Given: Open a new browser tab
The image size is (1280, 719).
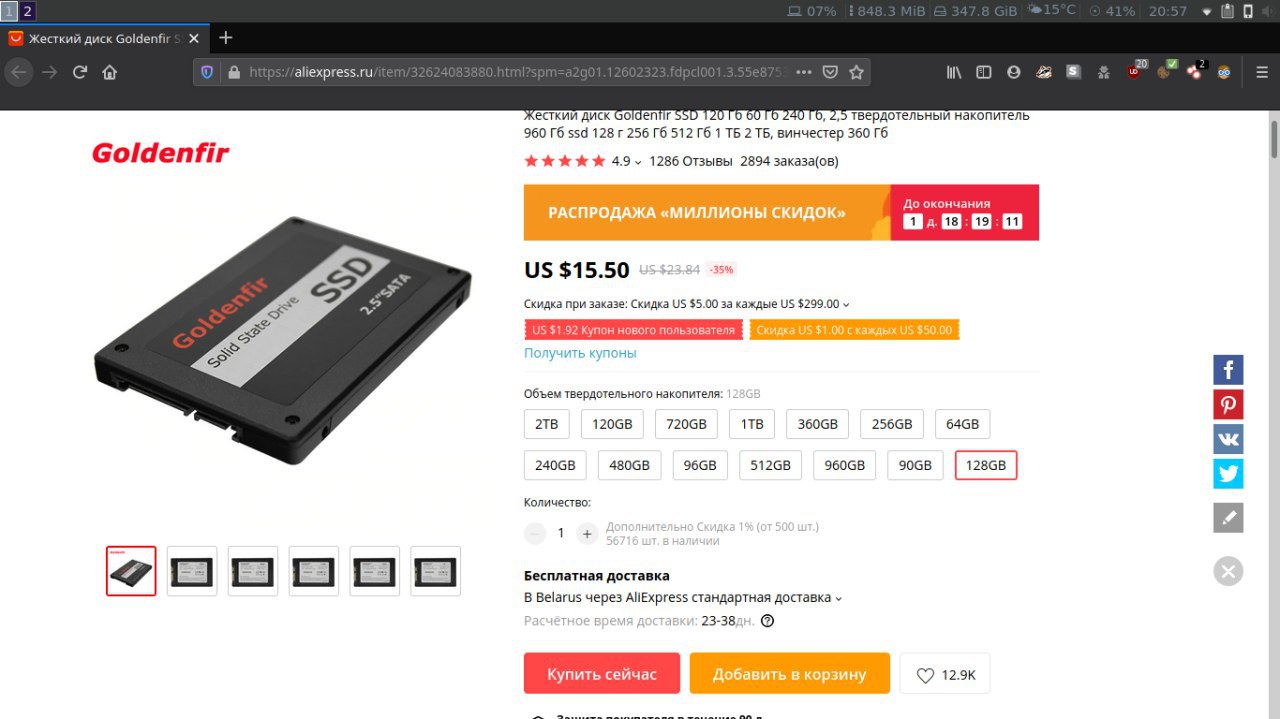Looking at the screenshot, I should pyautogui.click(x=226, y=38).
